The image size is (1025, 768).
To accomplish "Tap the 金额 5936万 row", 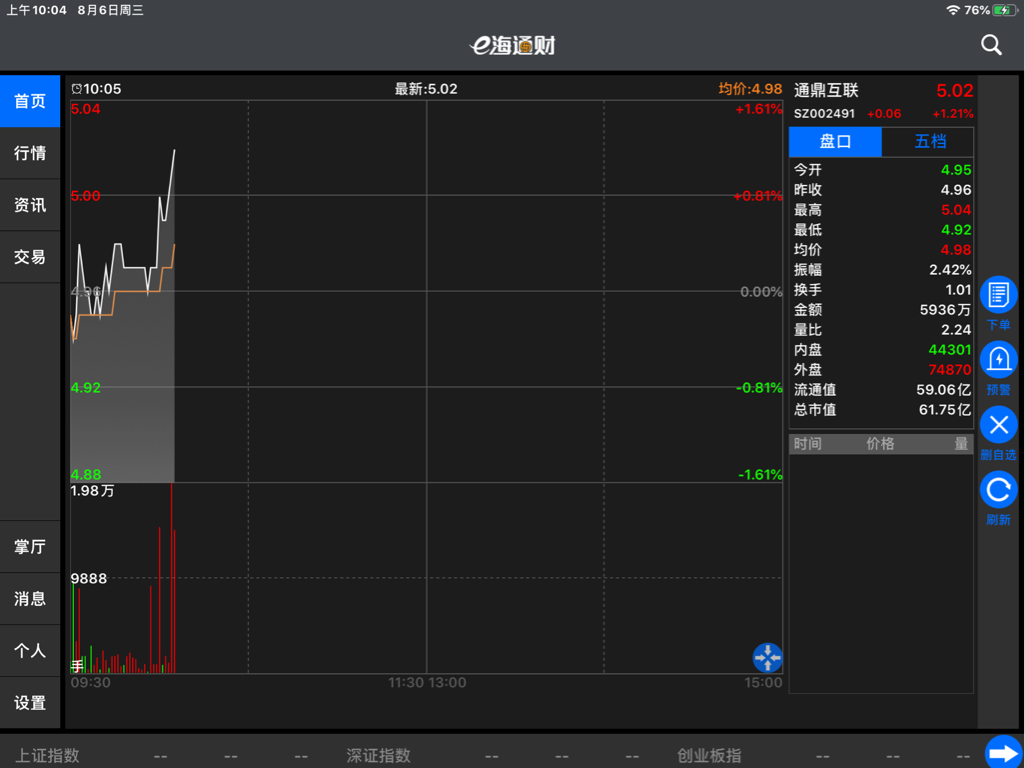I will (882, 310).
